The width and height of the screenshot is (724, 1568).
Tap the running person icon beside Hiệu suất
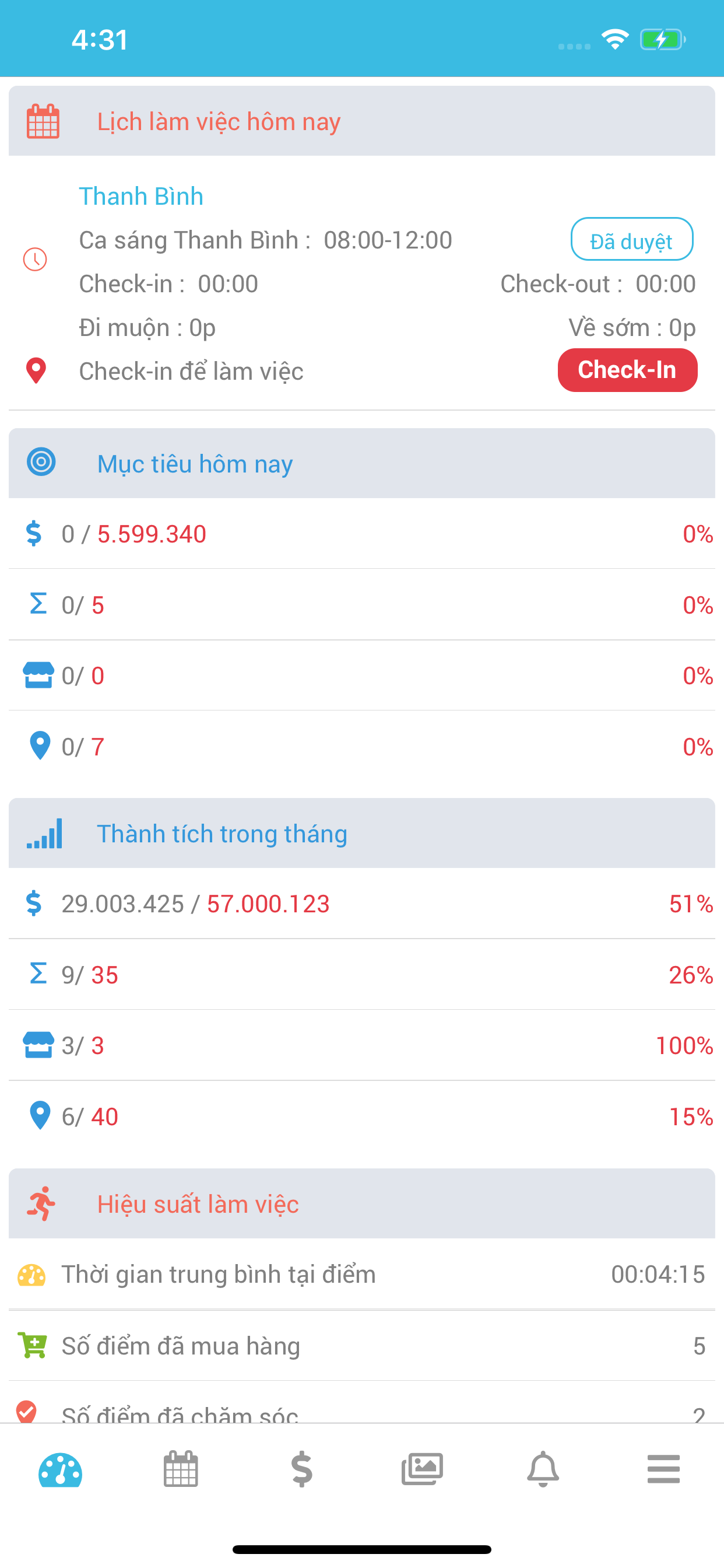pos(41,1203)
